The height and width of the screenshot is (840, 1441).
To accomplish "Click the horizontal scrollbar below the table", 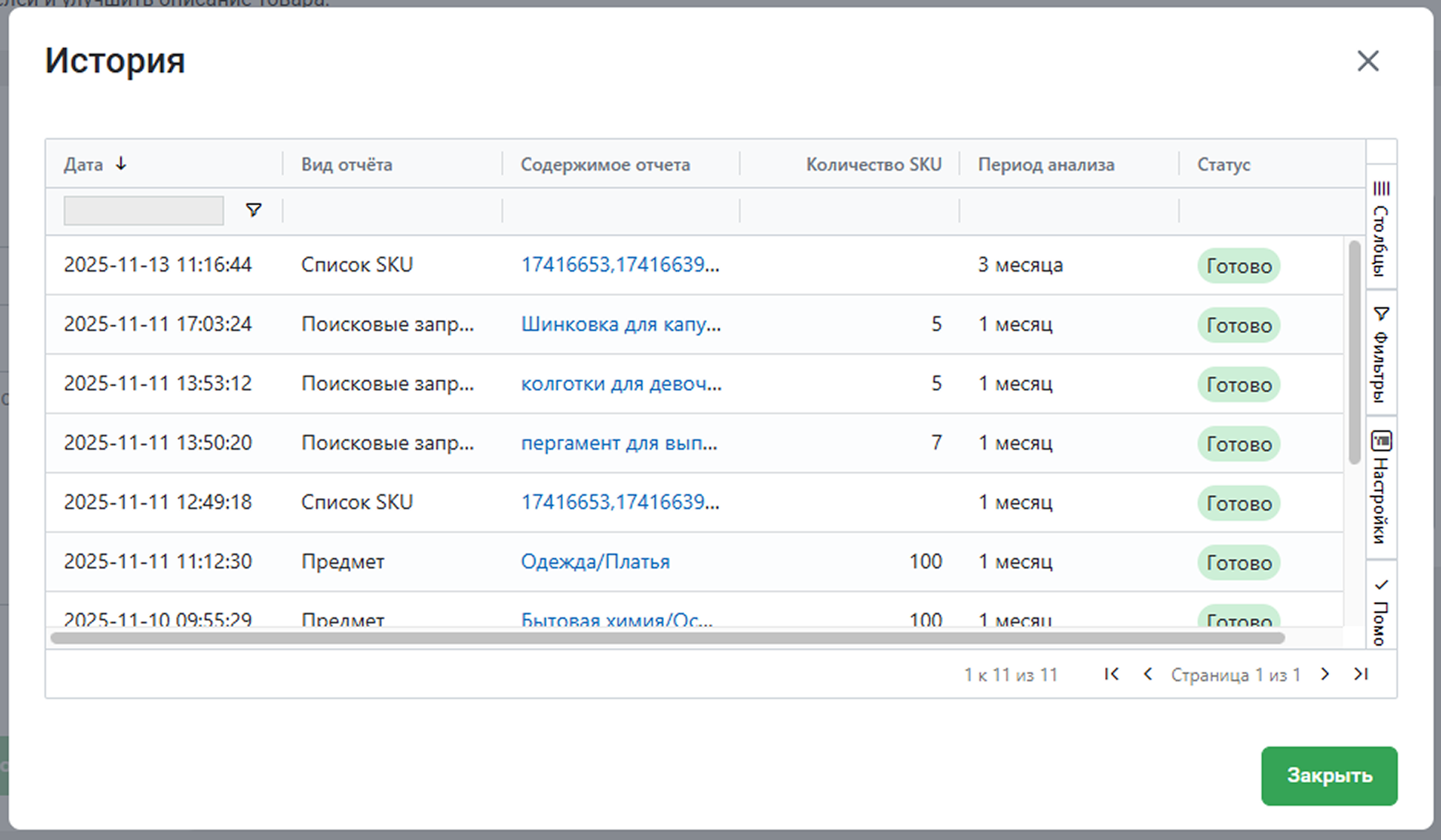I will click(x=666, y=638).
